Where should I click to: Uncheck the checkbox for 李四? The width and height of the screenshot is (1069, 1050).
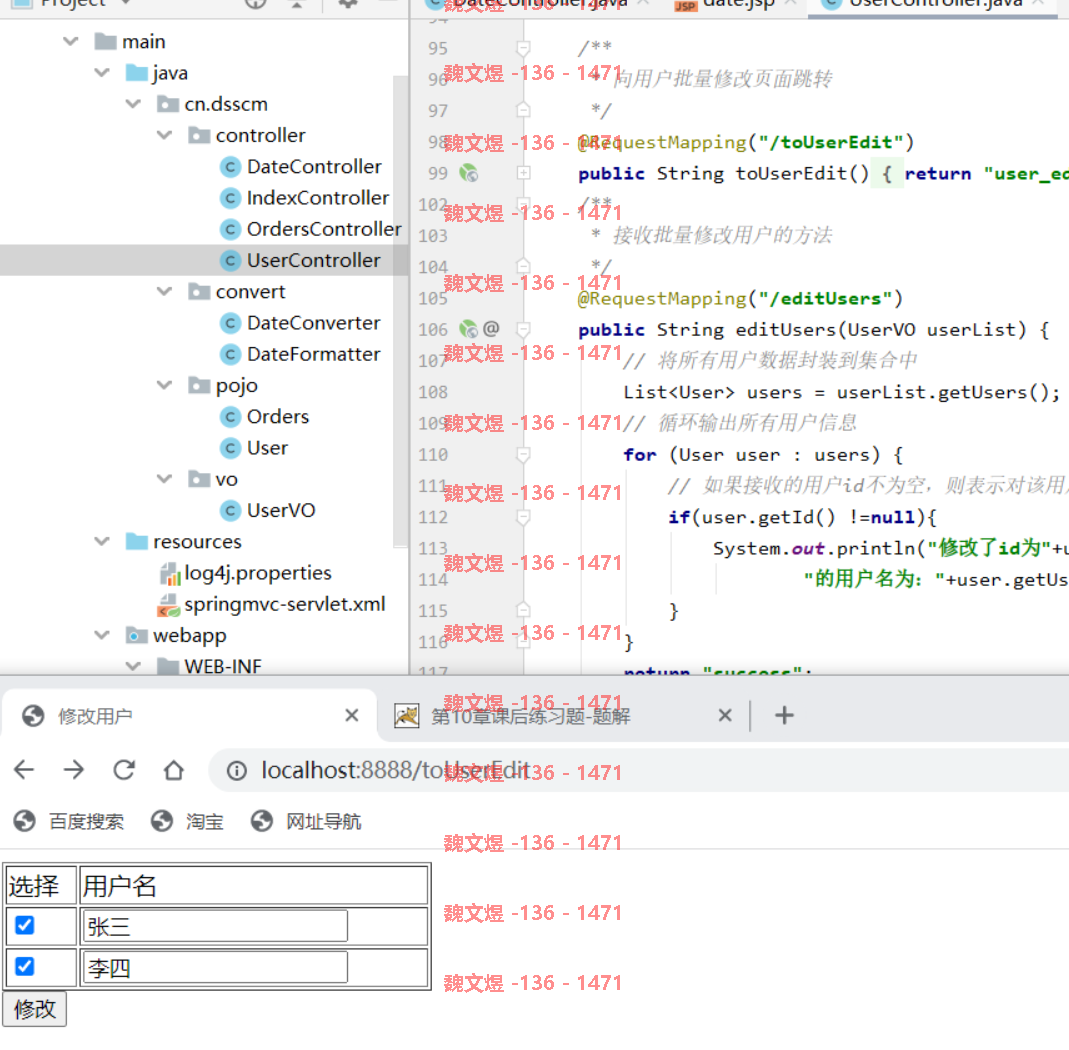(25, 966)
